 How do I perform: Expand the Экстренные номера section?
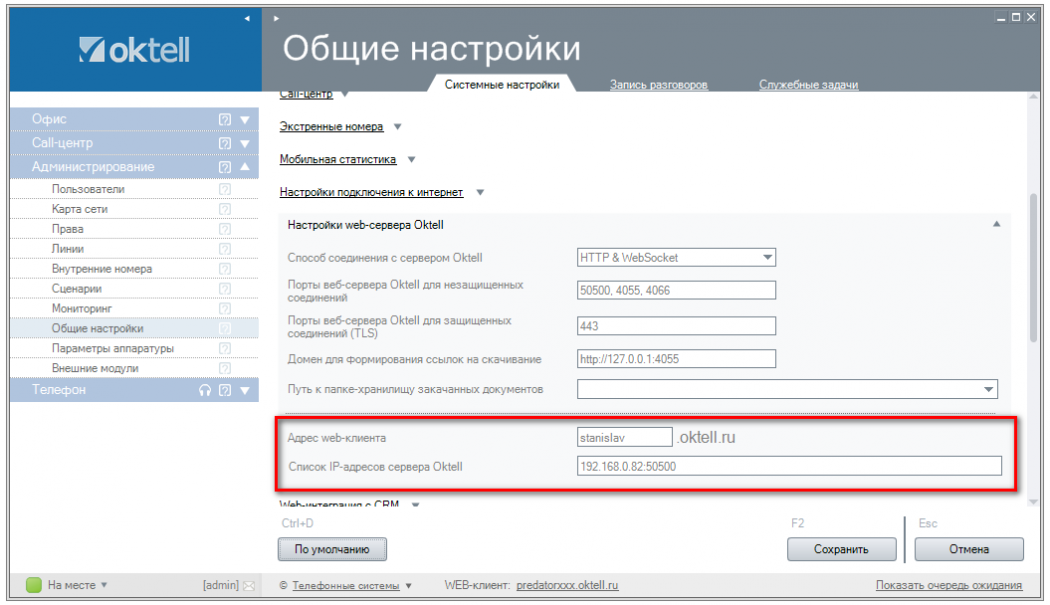pos(397,127)
